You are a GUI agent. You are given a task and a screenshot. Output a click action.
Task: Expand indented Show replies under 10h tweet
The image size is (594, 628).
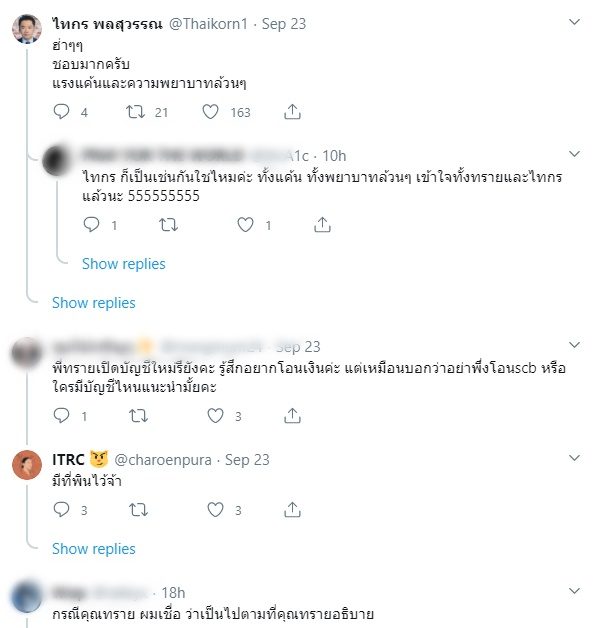[x=124, y=264]
